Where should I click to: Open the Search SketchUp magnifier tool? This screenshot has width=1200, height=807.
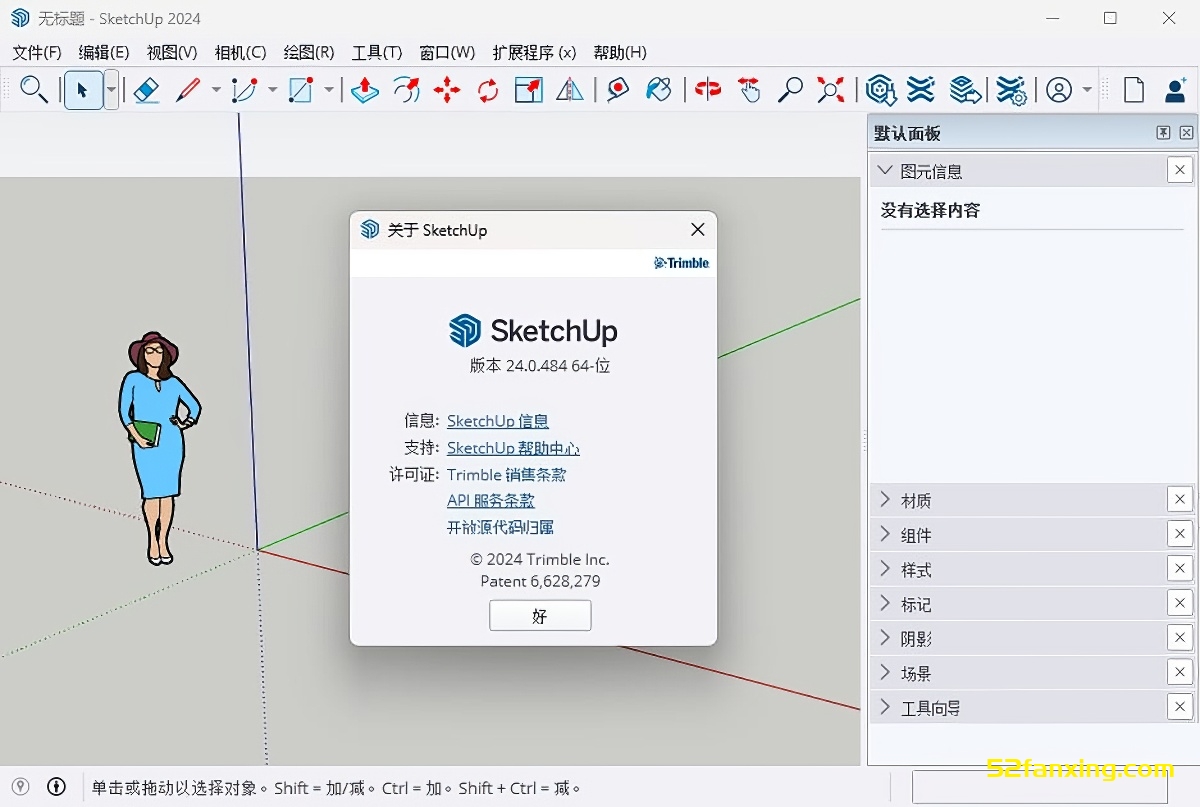[34, 89]
